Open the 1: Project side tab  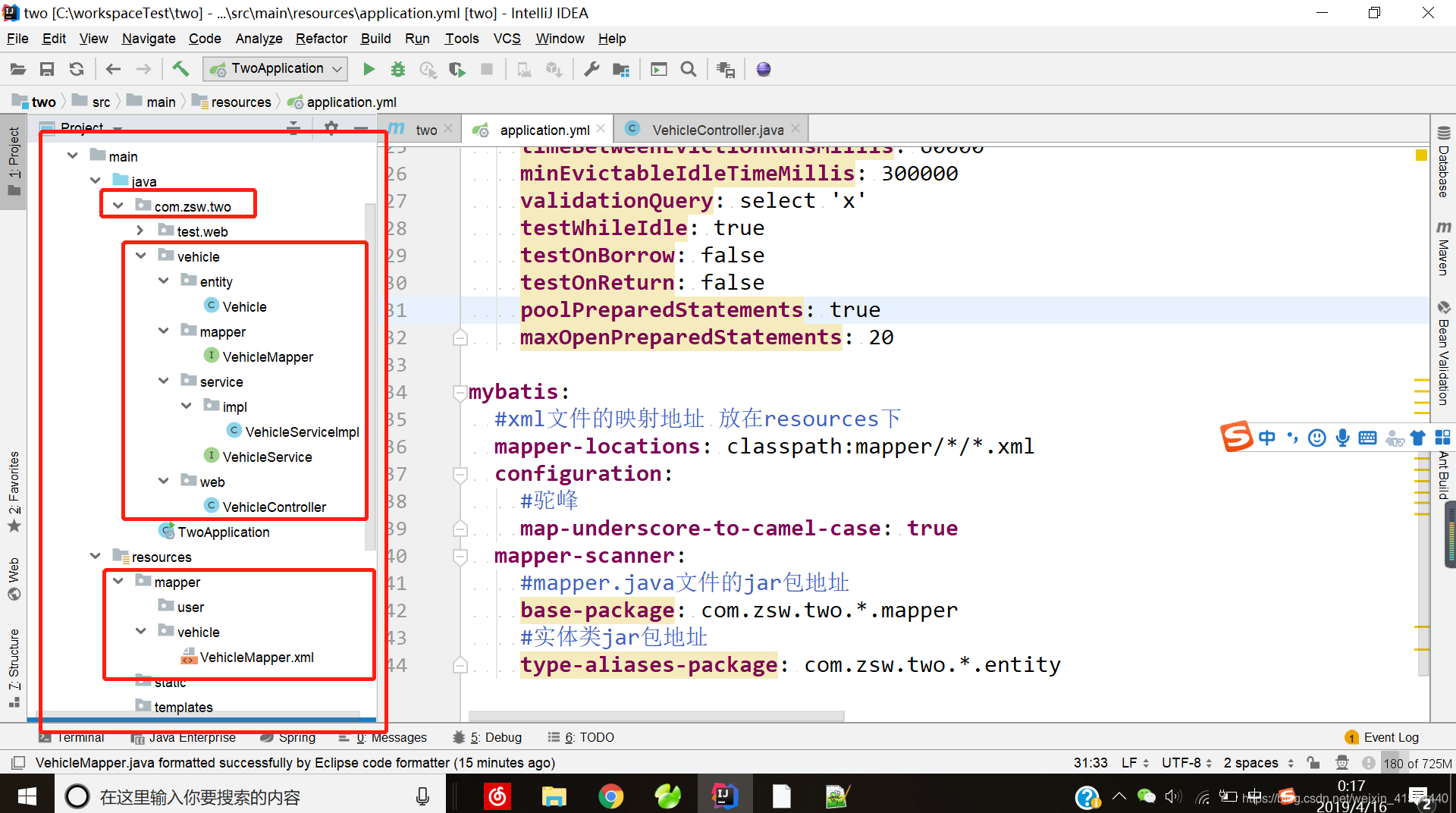14,161
